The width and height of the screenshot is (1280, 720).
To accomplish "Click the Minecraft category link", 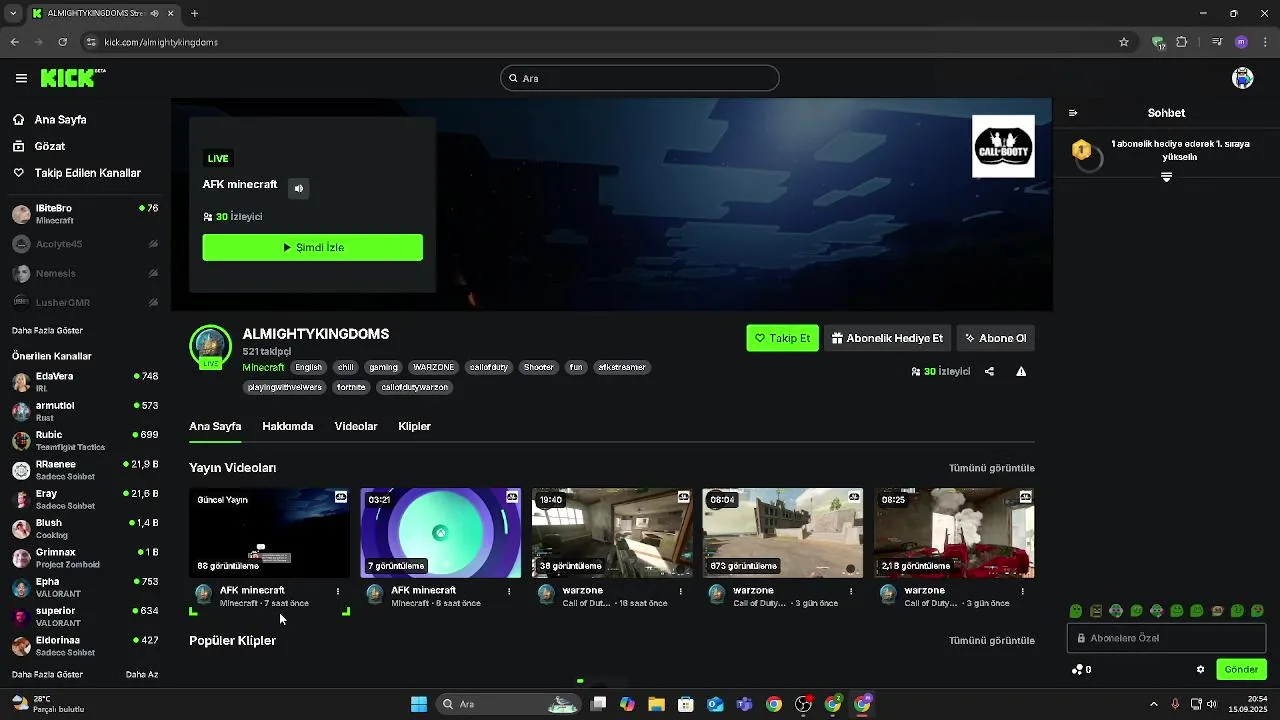I will (x=263, y=367).
